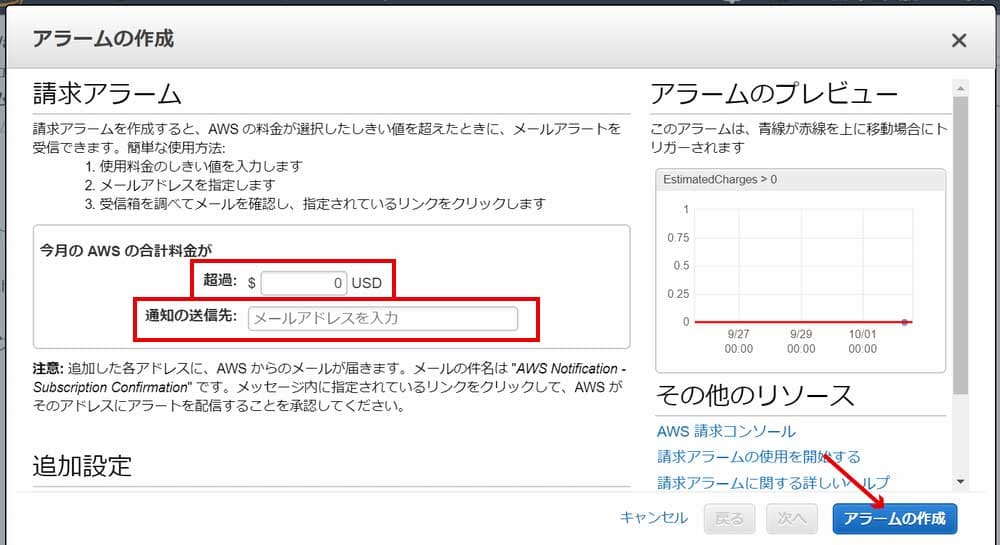Close the アラームの作成 dialog with X
Image resolution: width=1000 pixels, height=545 pixels.
click(x=958, y=40)
